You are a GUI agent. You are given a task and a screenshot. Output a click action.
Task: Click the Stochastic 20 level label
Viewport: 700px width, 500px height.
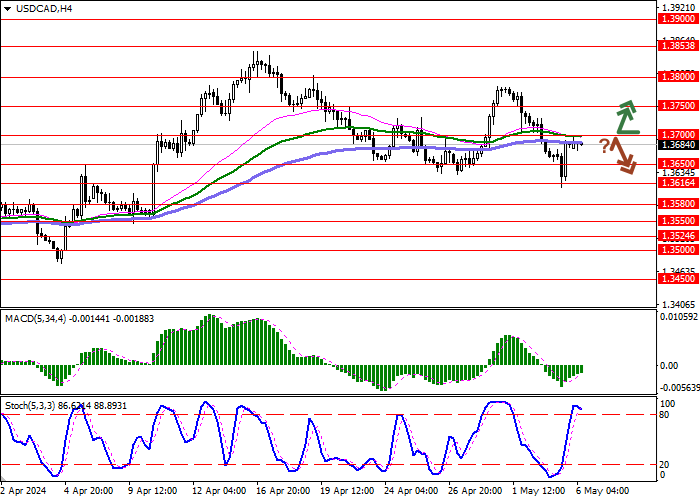pyautogui.click(x=665, y=464)
